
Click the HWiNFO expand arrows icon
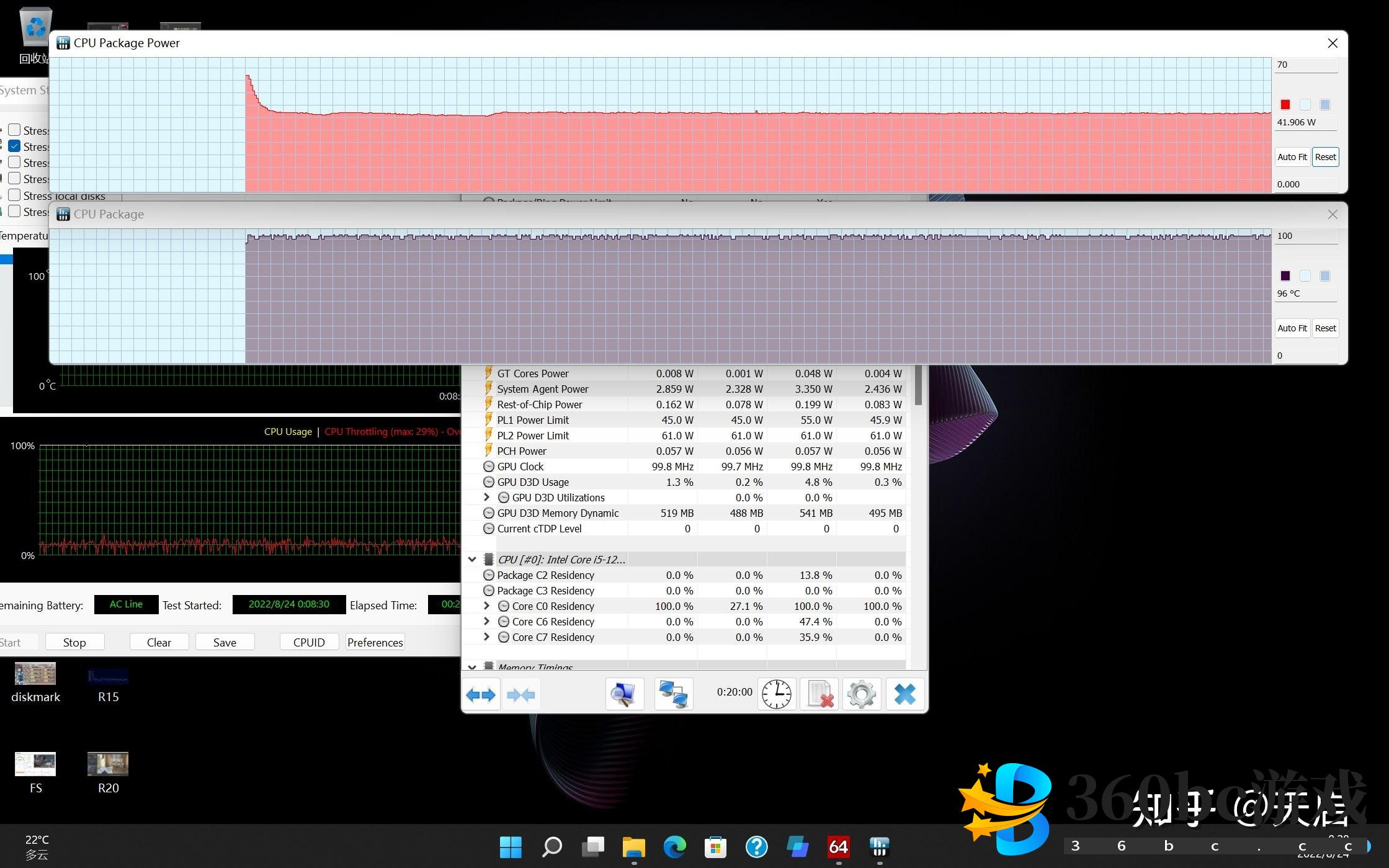(x=481, y=694)
